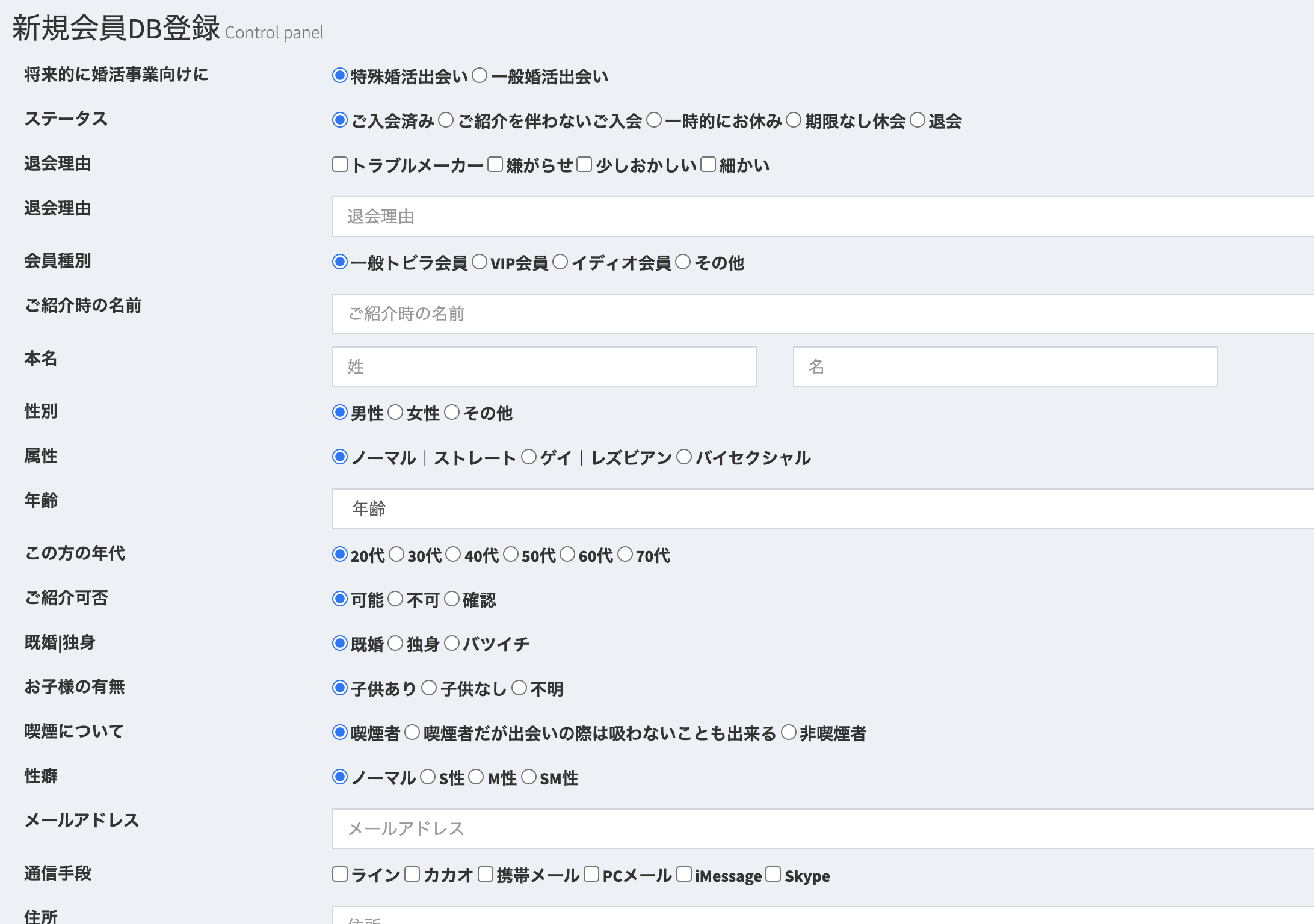Screen dimensions: 1314x924
Task: Choose イディオ会員 member type
Action: 560,262
